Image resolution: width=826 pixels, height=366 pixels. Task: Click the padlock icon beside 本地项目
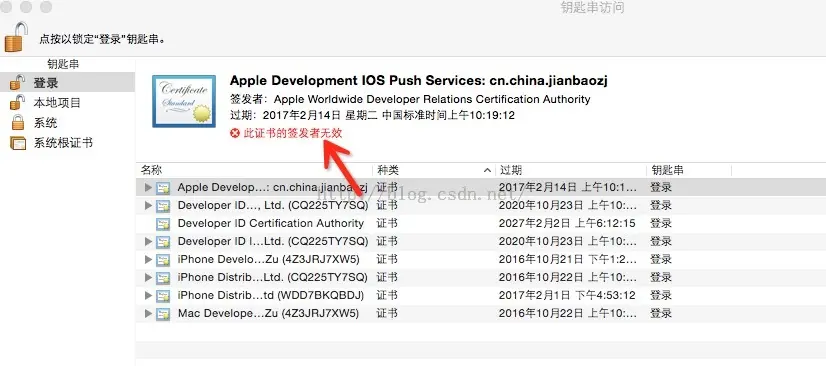point(17,102)
